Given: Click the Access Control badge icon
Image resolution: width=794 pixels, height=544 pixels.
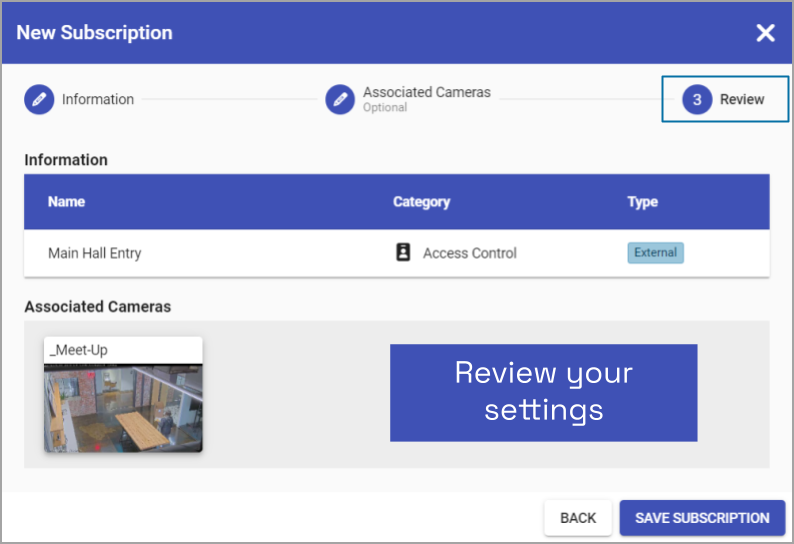Looking at the screenshot, I should tap(403, 253).
